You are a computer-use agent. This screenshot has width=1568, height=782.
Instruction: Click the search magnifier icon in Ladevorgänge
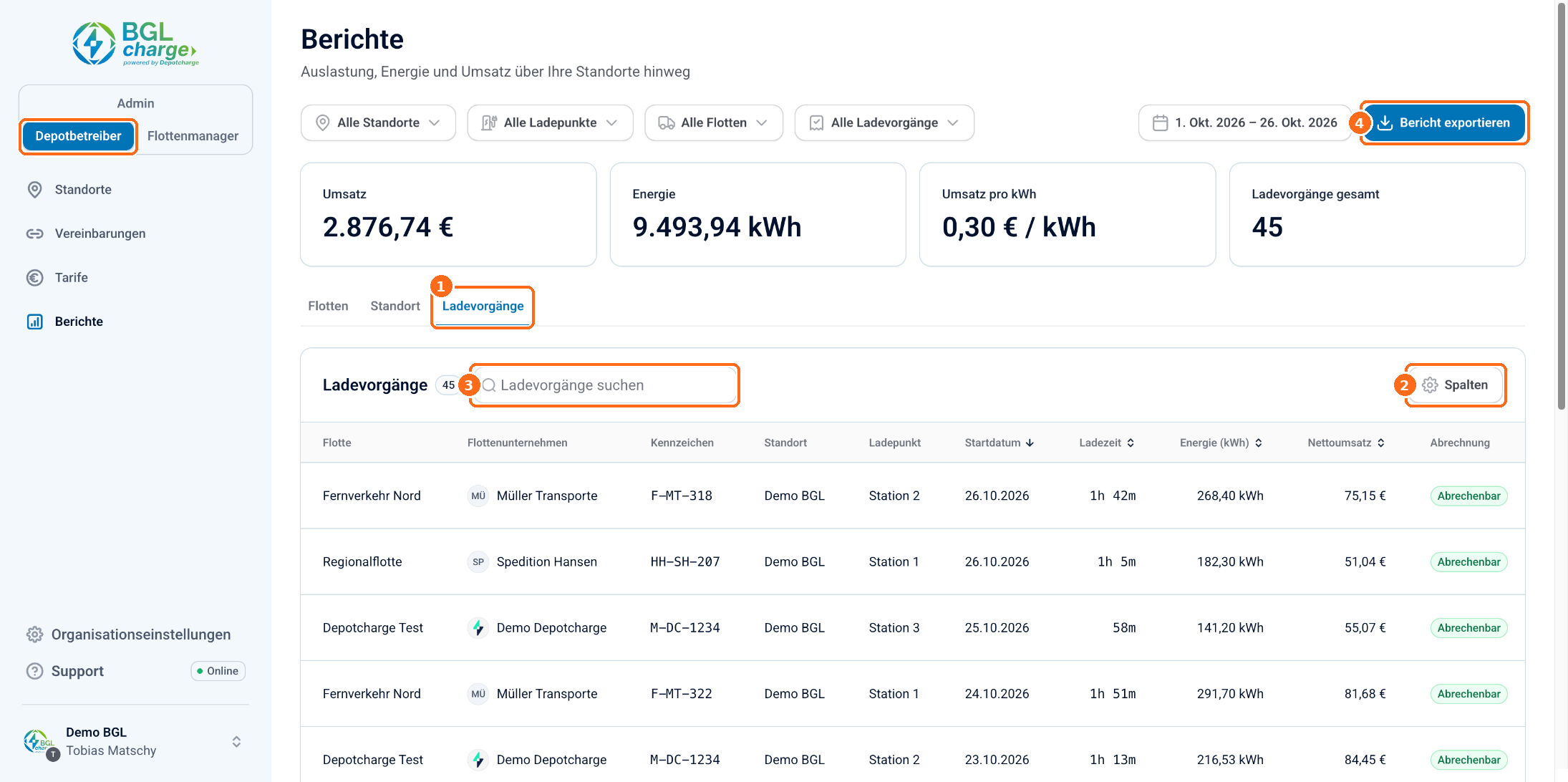pos(490,385)
